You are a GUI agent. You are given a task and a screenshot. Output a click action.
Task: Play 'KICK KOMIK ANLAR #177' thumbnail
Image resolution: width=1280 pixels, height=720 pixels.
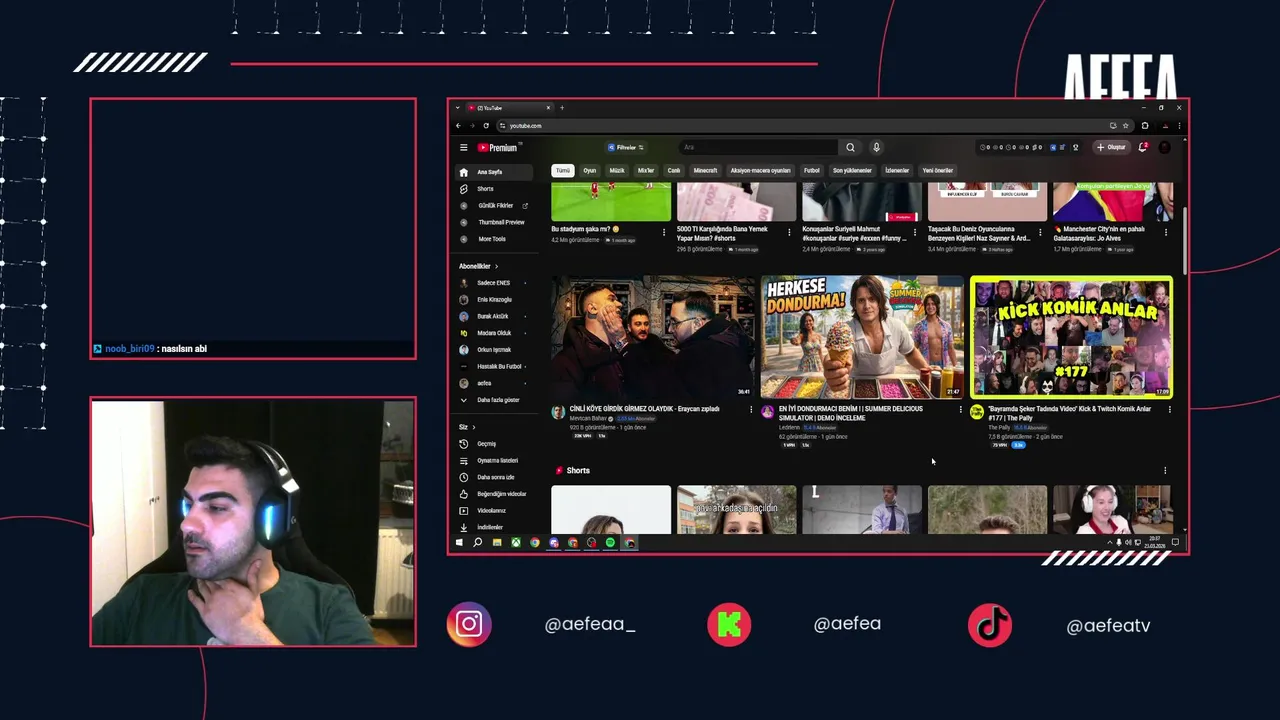(1071, 338)
